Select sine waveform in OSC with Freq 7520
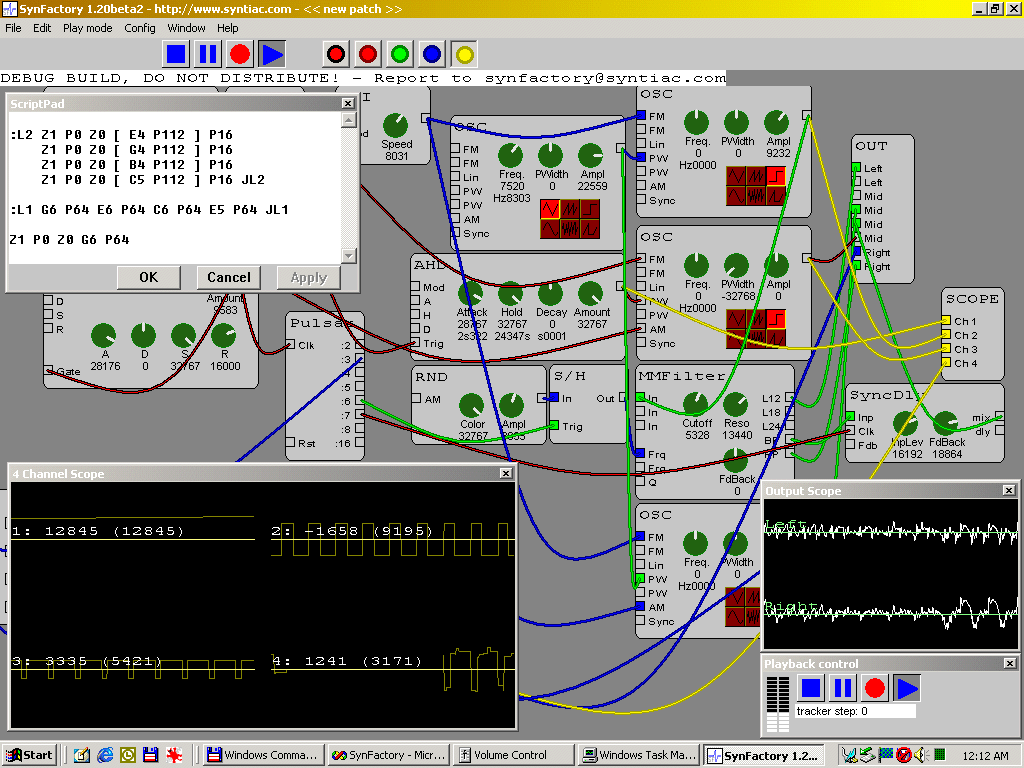 click(550, 229)
